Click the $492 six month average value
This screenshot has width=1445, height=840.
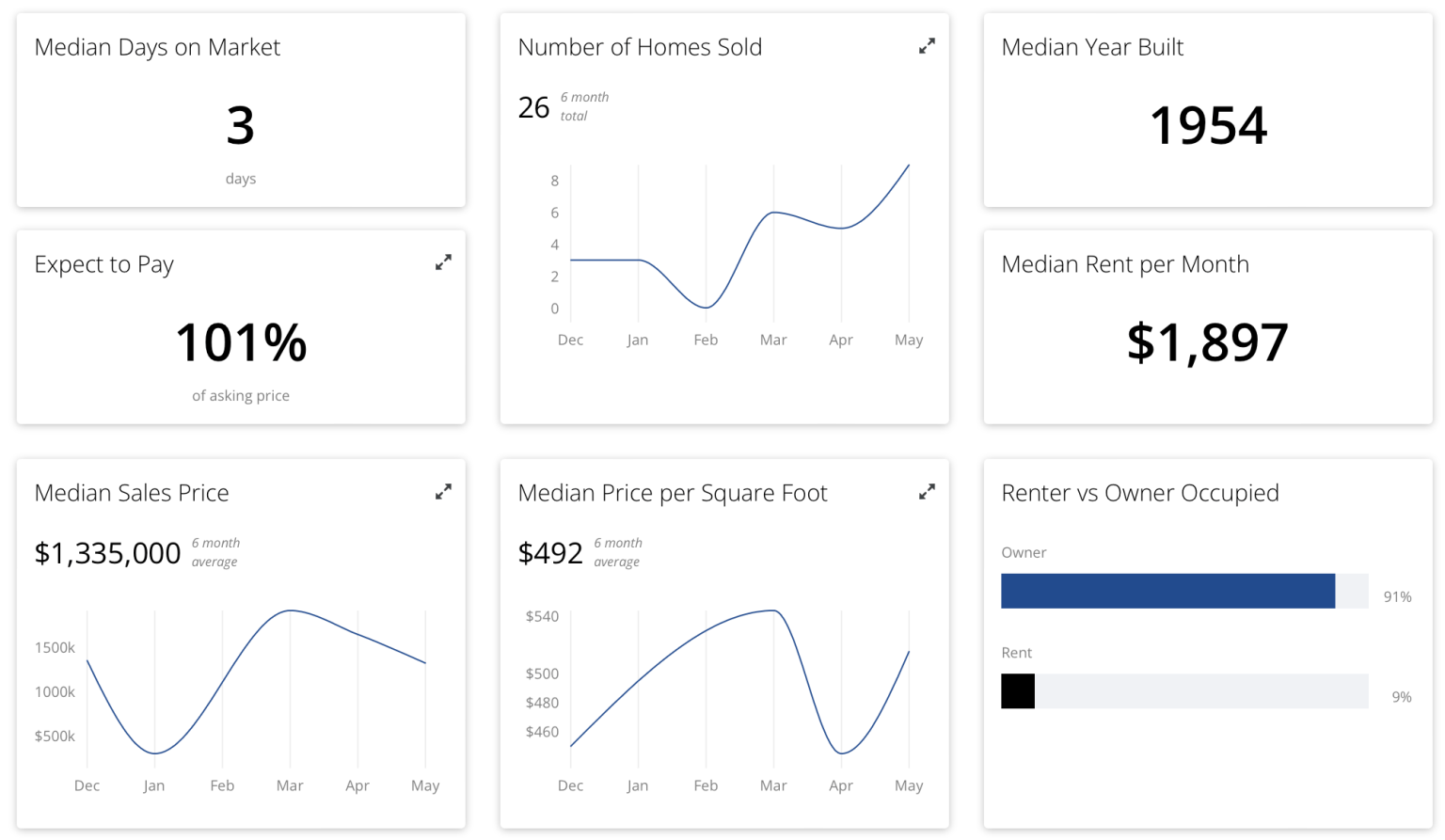pos(550,553)
